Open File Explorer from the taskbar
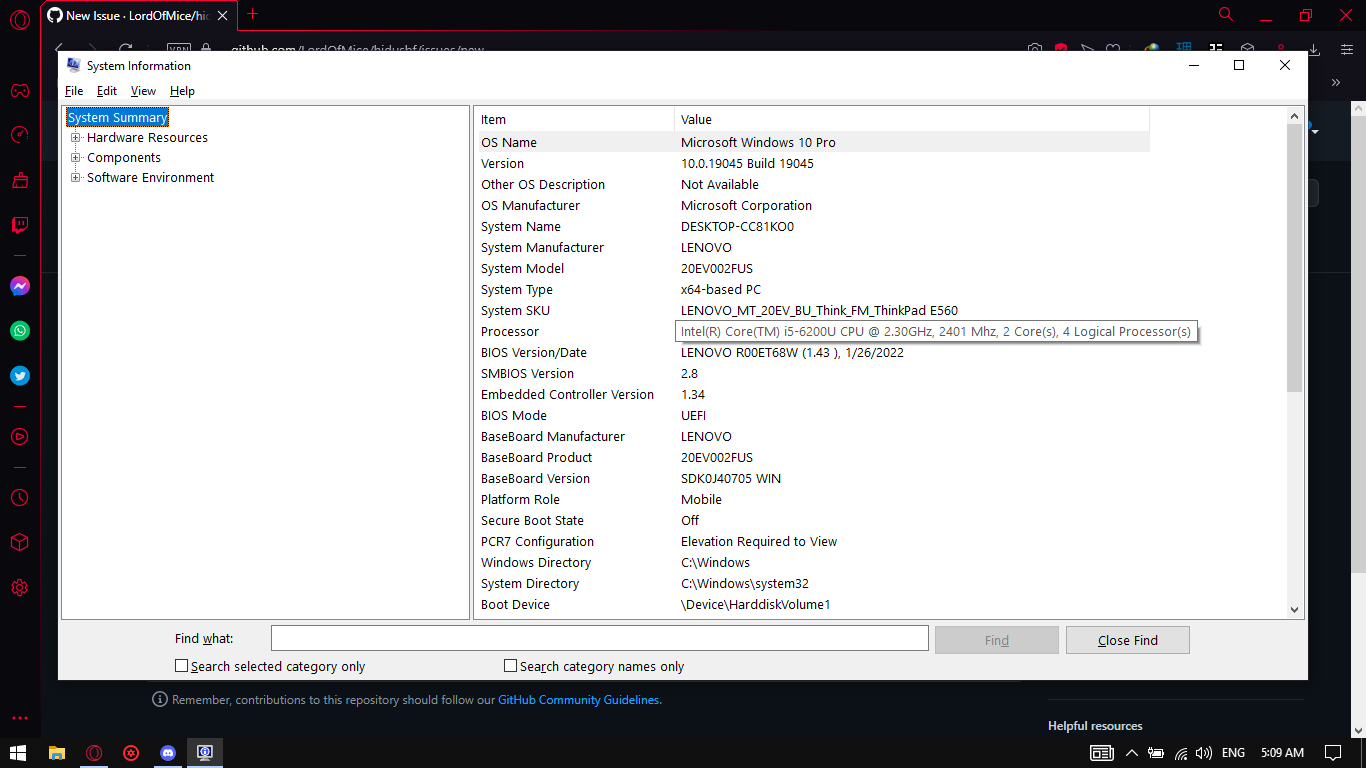The image size is (1366, 768). pos(57,753)
